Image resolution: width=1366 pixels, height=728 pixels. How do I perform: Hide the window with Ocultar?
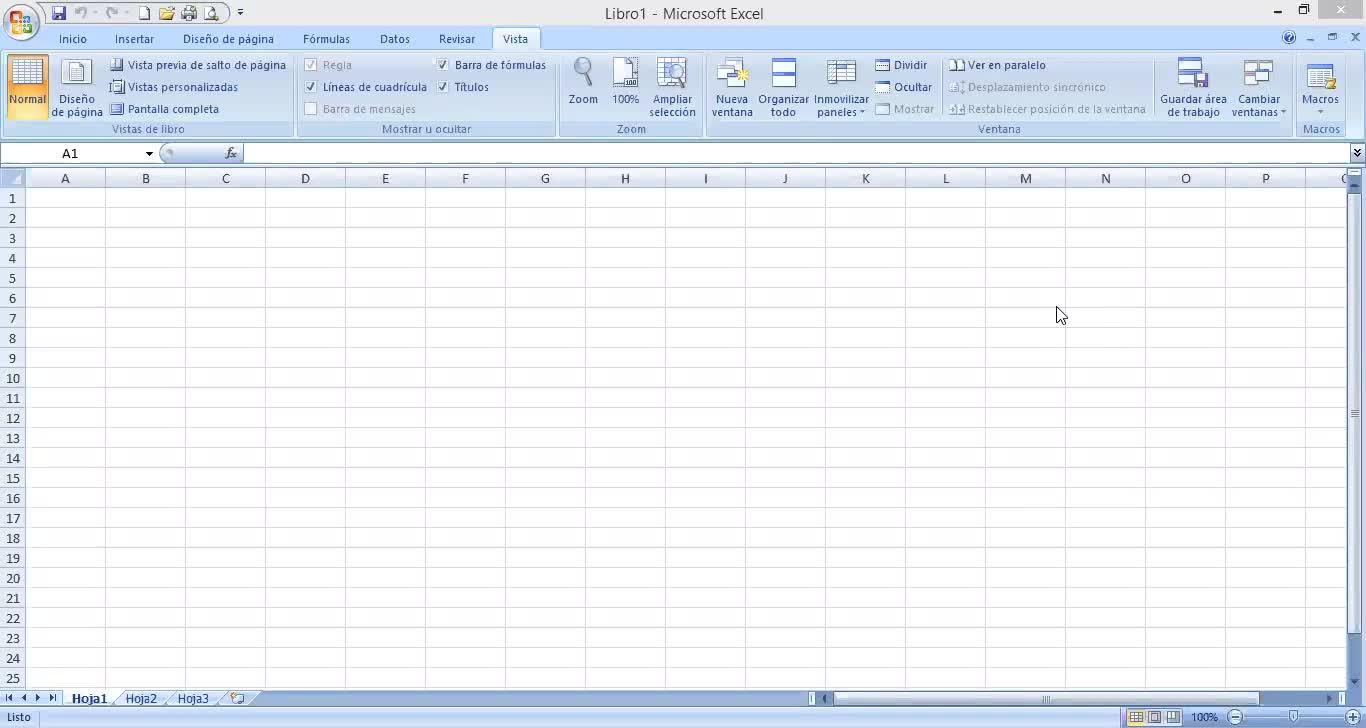point(903,87)
